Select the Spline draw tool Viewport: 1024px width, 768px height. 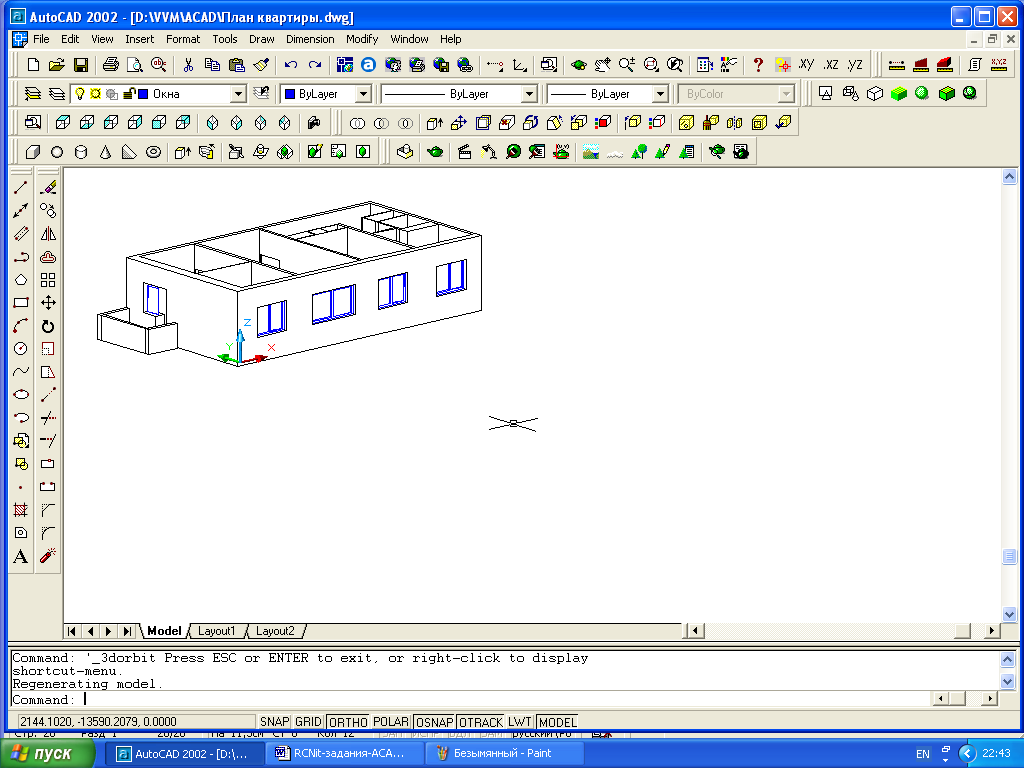[x=20, y=372]
